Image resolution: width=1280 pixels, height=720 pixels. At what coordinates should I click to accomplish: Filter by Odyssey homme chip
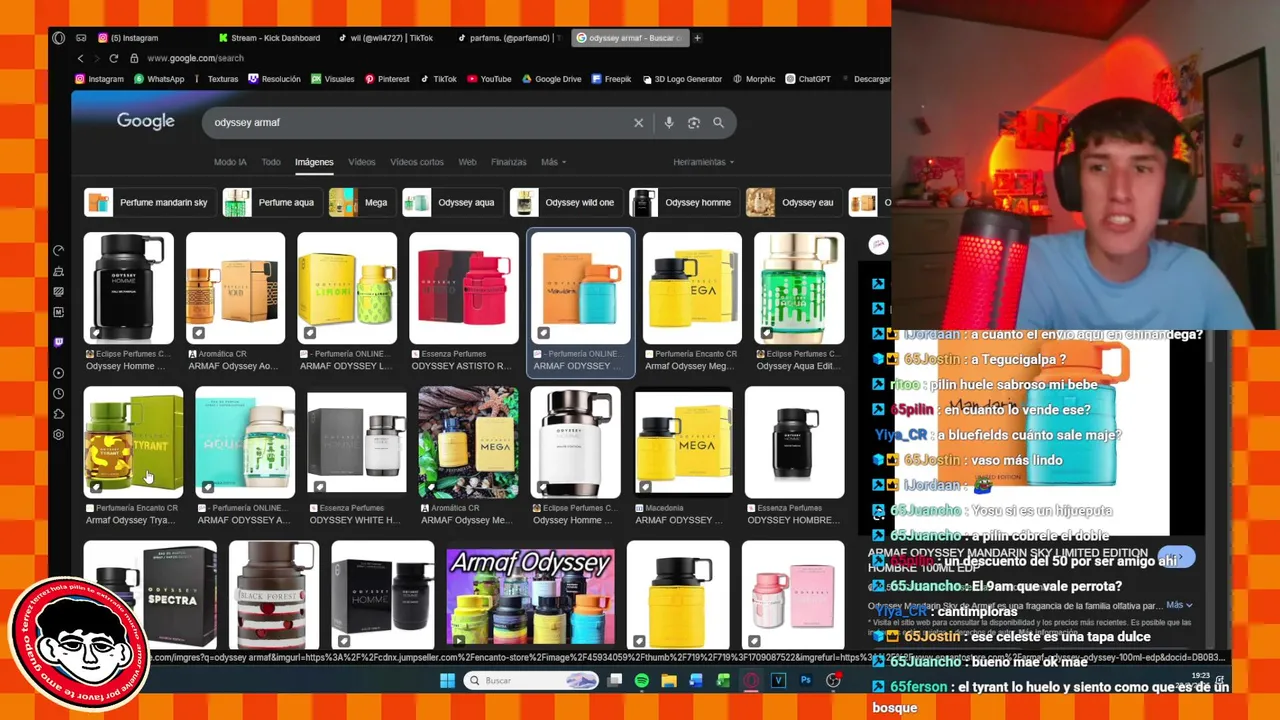pos(683,202)
